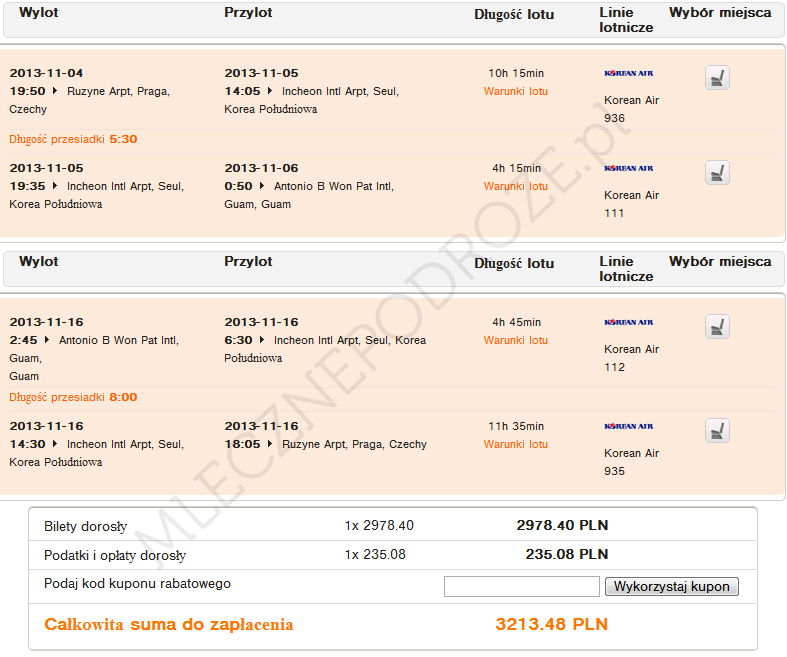Click the Podaj kod kuponu rabatowego label

click(x=138, y=584)
